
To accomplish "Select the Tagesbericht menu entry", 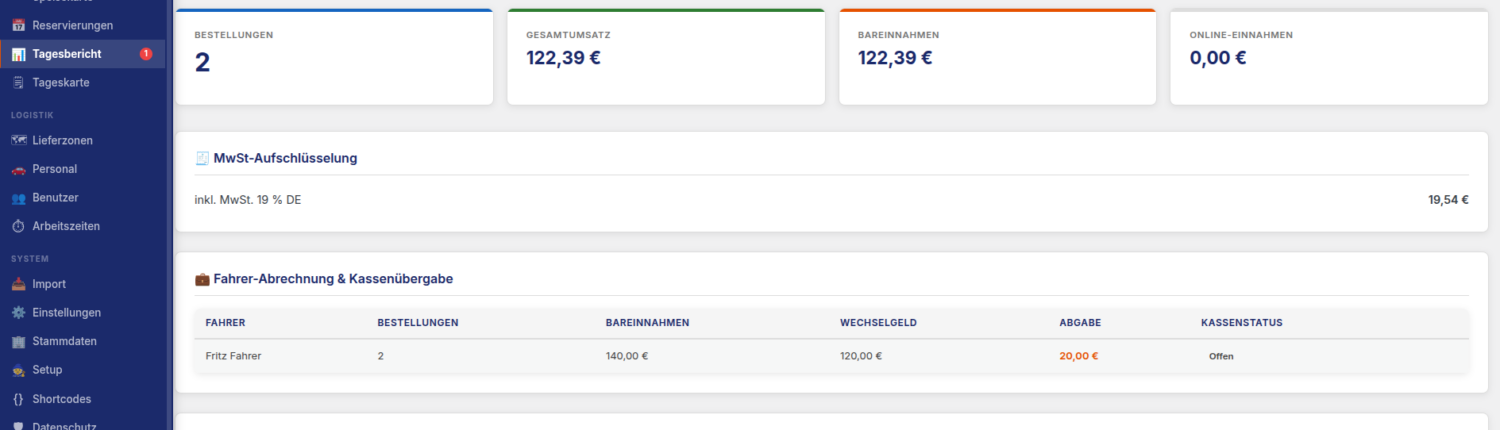I will pyautogui.click(x=82, y=54).
